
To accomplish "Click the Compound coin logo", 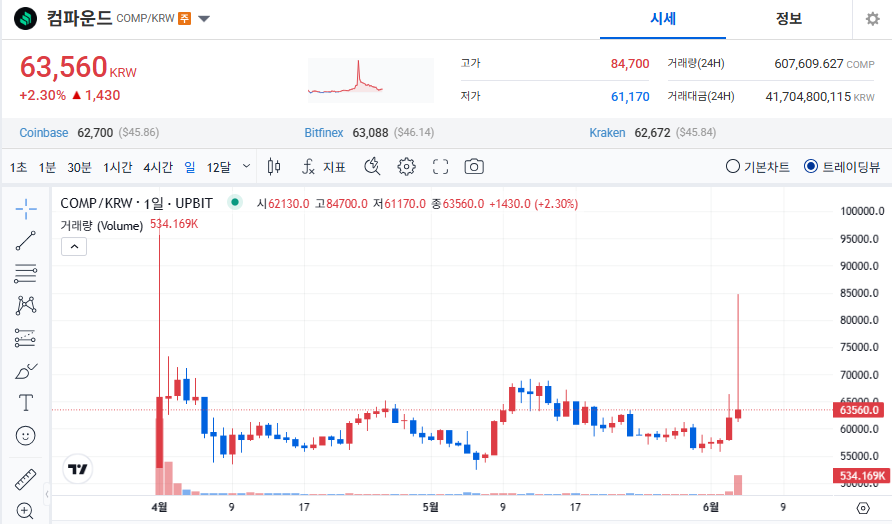I will pyautogui.click(x=25, y=19).
